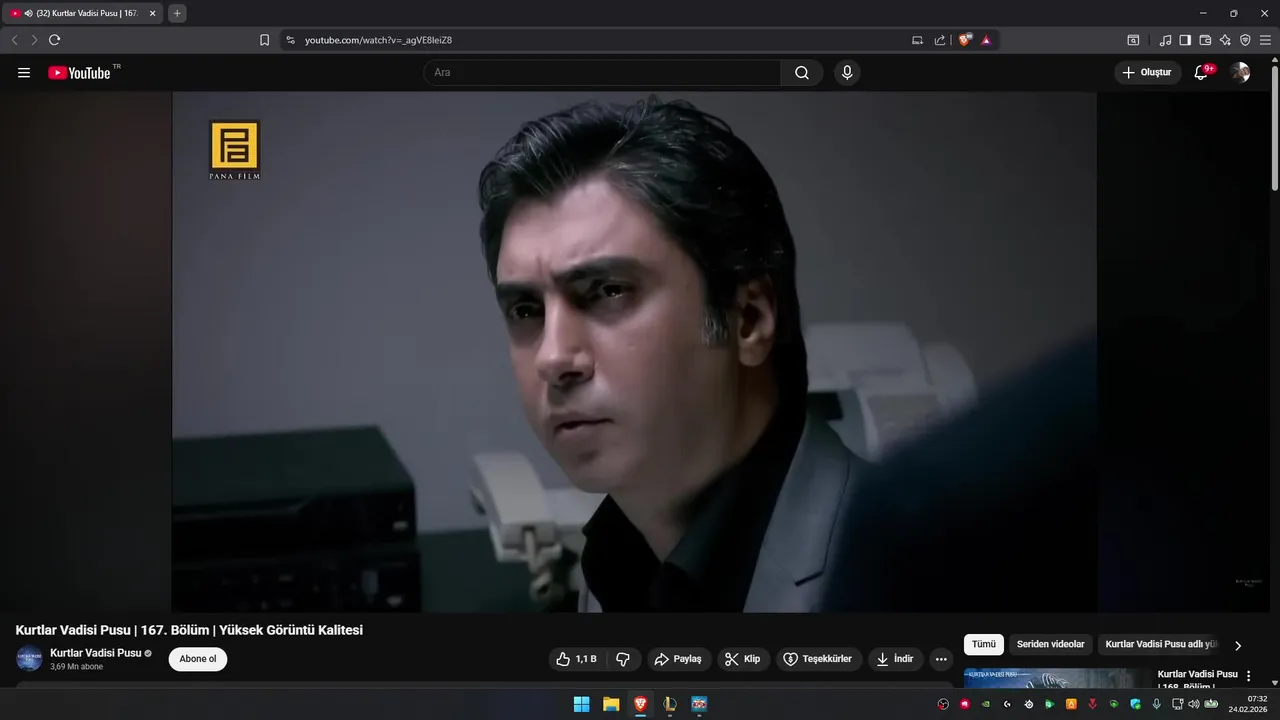
Task: Reload the page in browser toolbar
Action: point(54,40)
